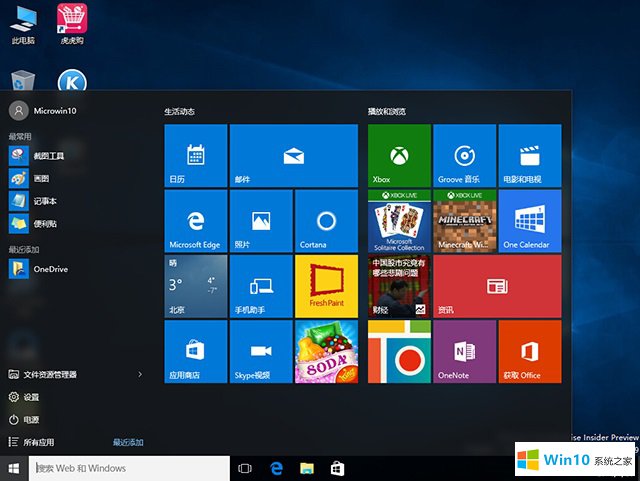
Task: Launch 便利贴 sticky notes
Action: 33,224
